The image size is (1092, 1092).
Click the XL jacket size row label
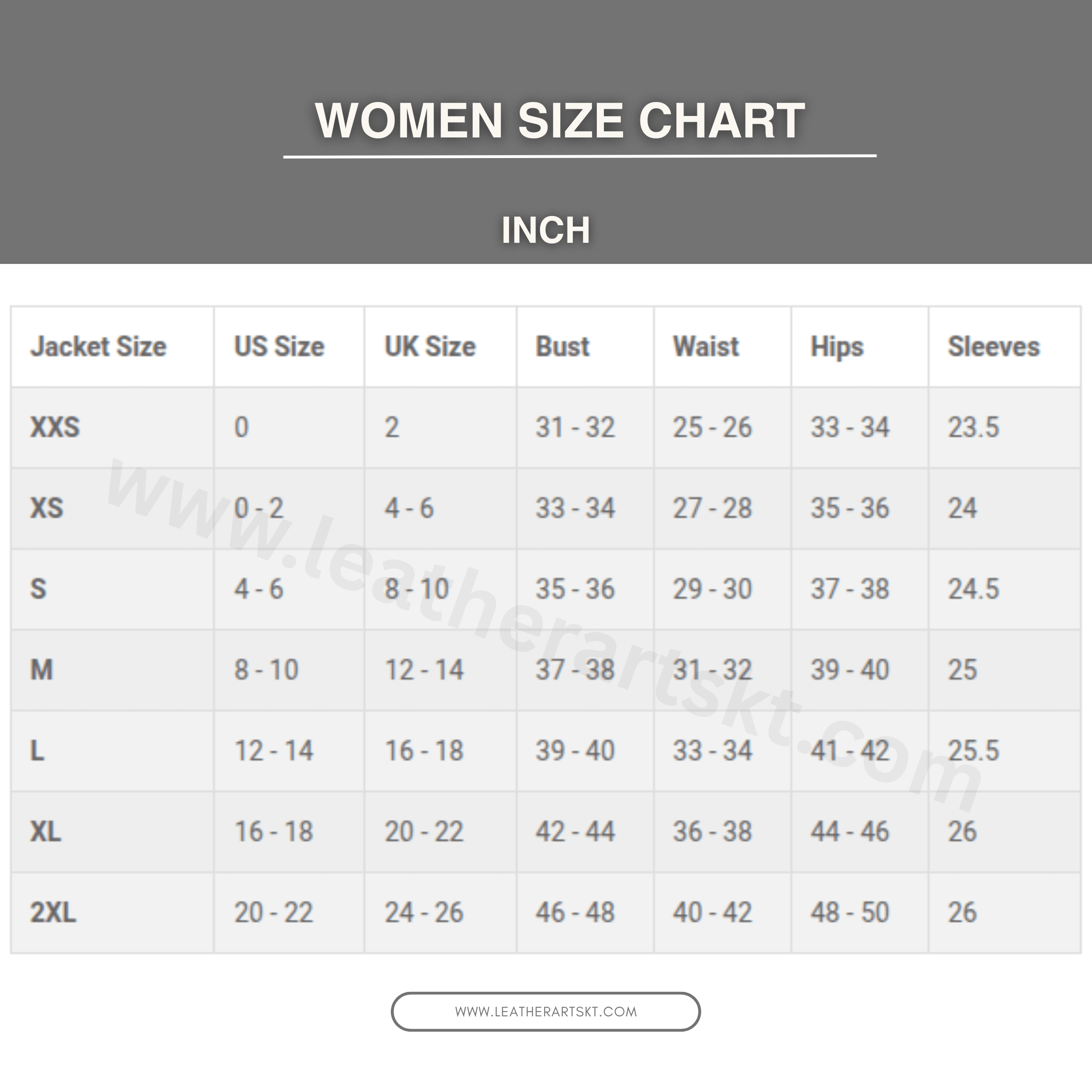[x=45, y=831]
